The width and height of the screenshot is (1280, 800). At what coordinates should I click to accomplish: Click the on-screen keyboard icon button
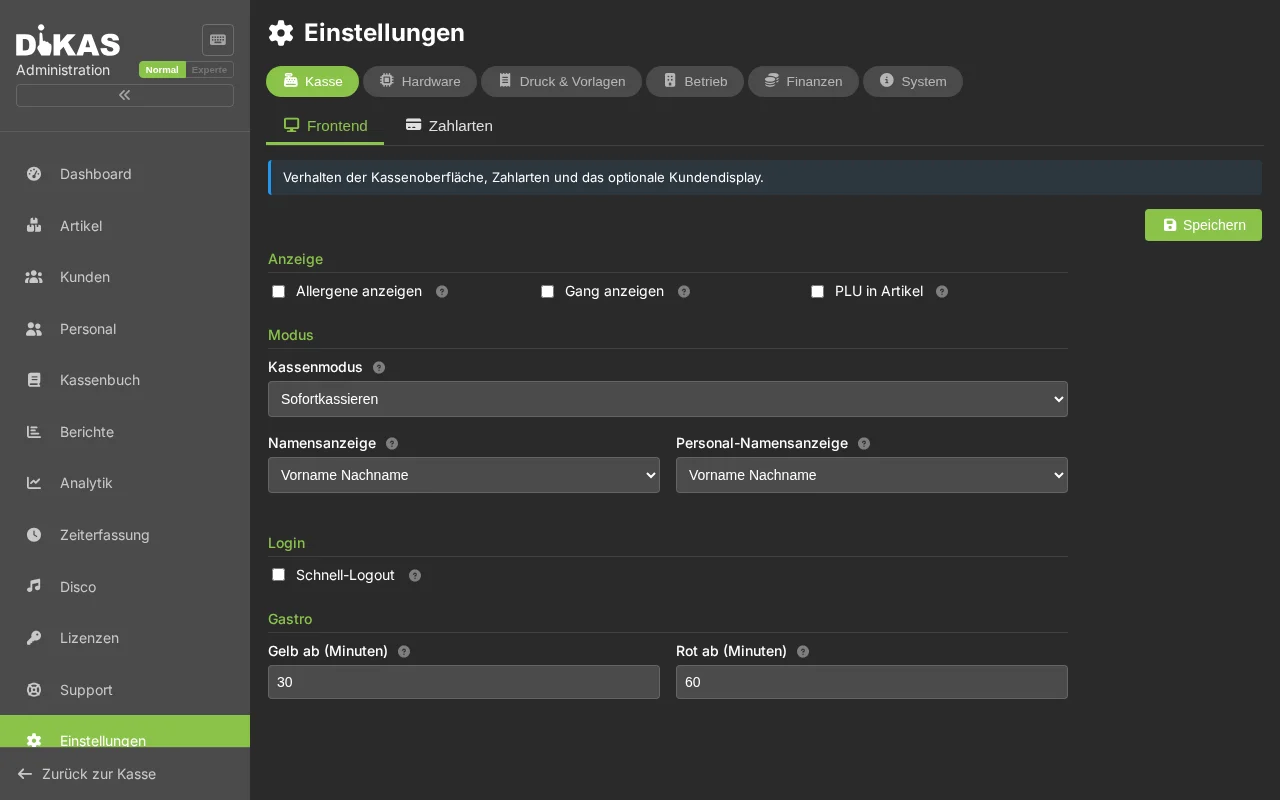(218, 40)
